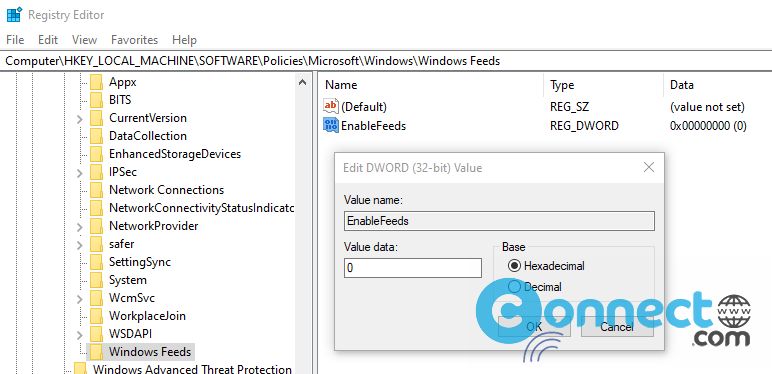Select the Windows Advanced Threat Protection key label
Viewport: 772px width, 374px height.
[193, 369]
